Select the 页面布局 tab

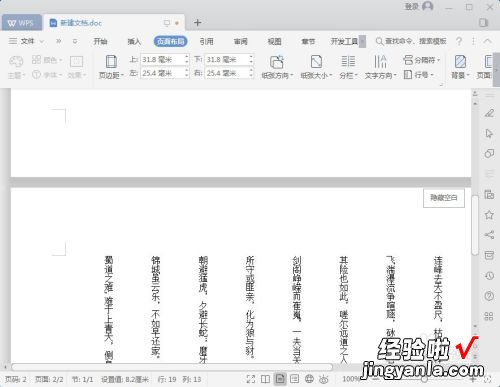point(170,41)
